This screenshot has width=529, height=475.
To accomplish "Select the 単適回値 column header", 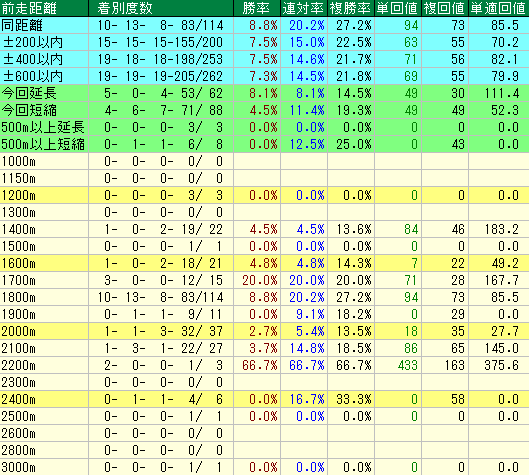I will click(x=499, y=8).
